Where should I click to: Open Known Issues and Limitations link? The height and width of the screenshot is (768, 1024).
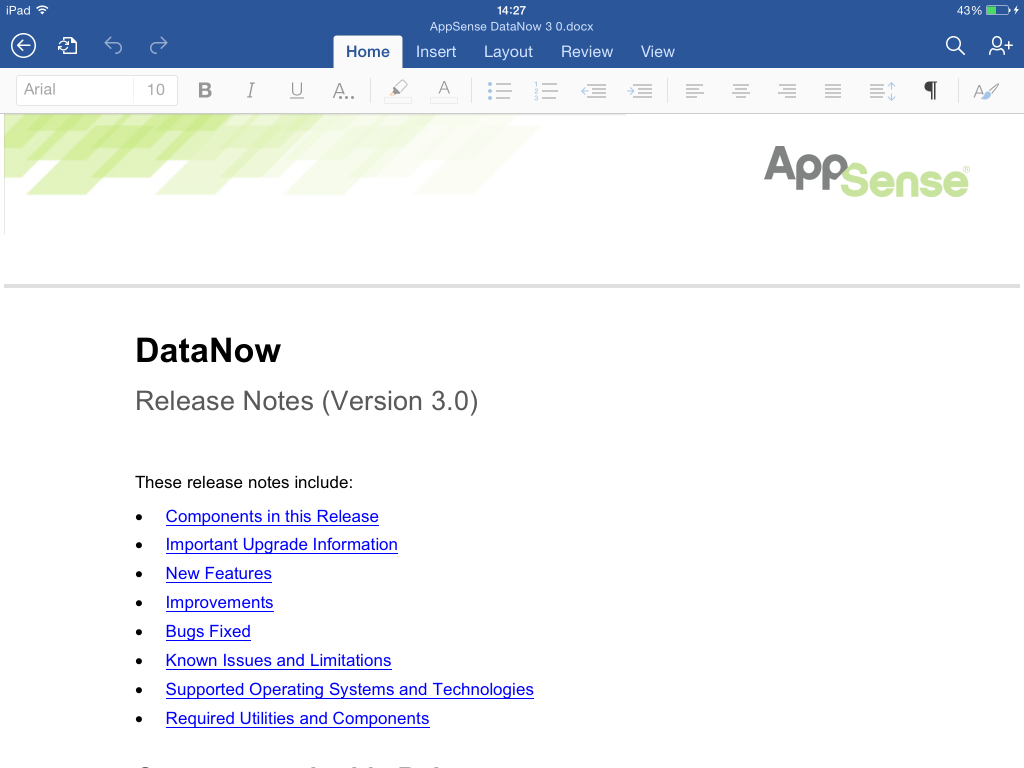point(279,660)
